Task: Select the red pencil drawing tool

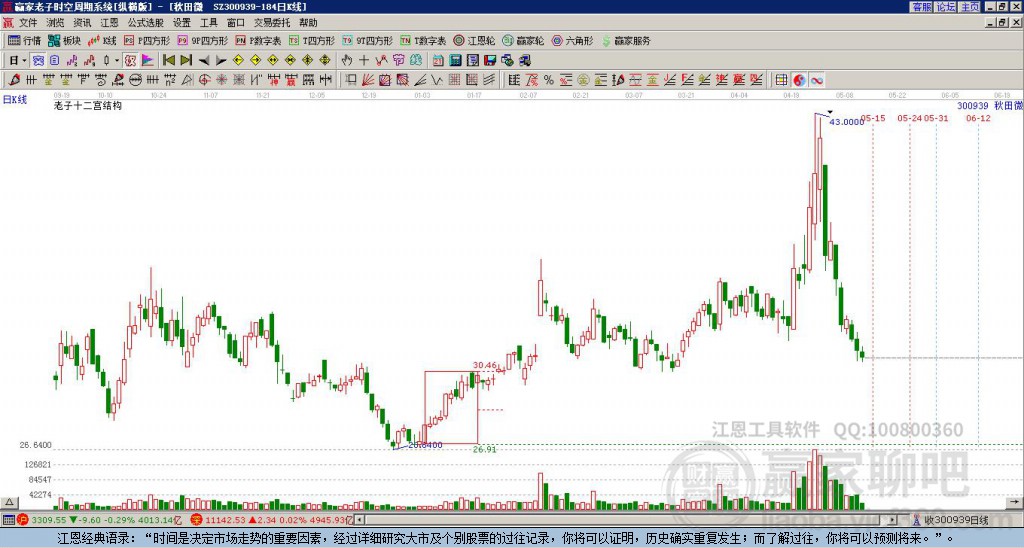Action: [x=13, y=80]
